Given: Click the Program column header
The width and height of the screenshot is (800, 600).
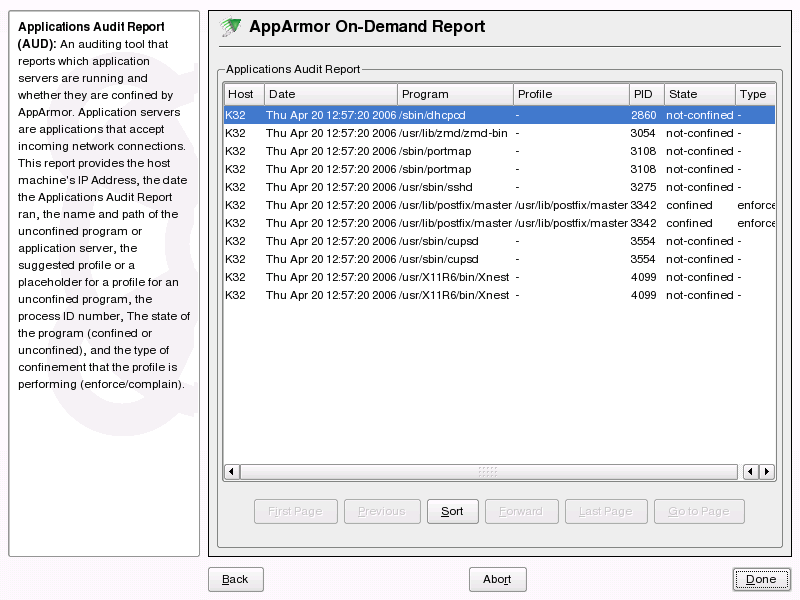Looking at the screenshot, I should (x=454, y=94).
